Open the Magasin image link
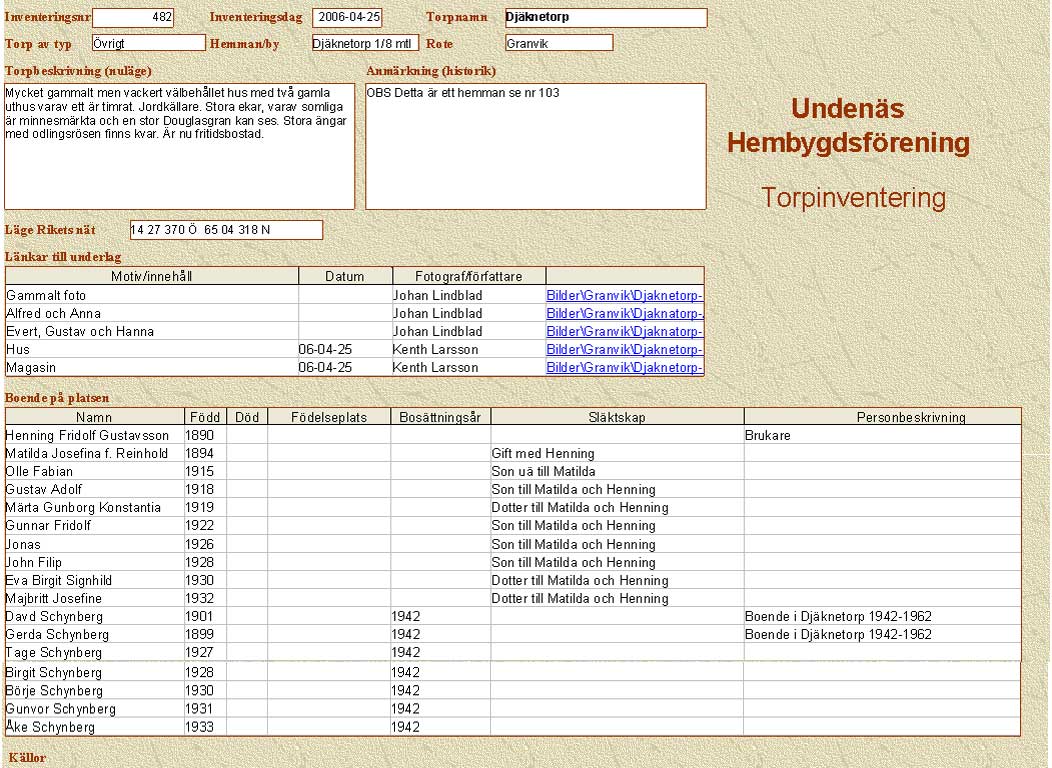 coord(624,368)
